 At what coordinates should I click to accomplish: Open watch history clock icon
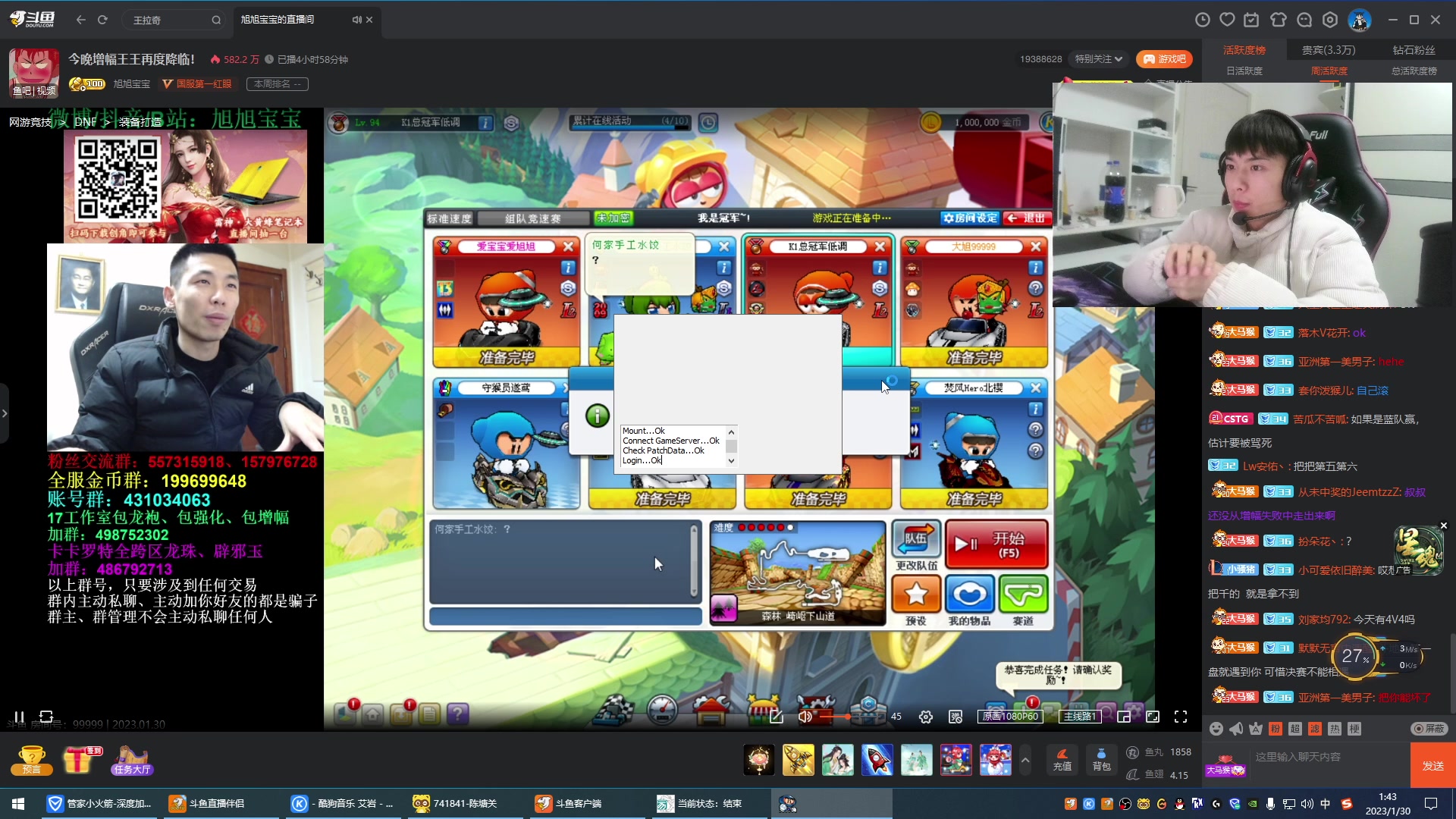1202,20
